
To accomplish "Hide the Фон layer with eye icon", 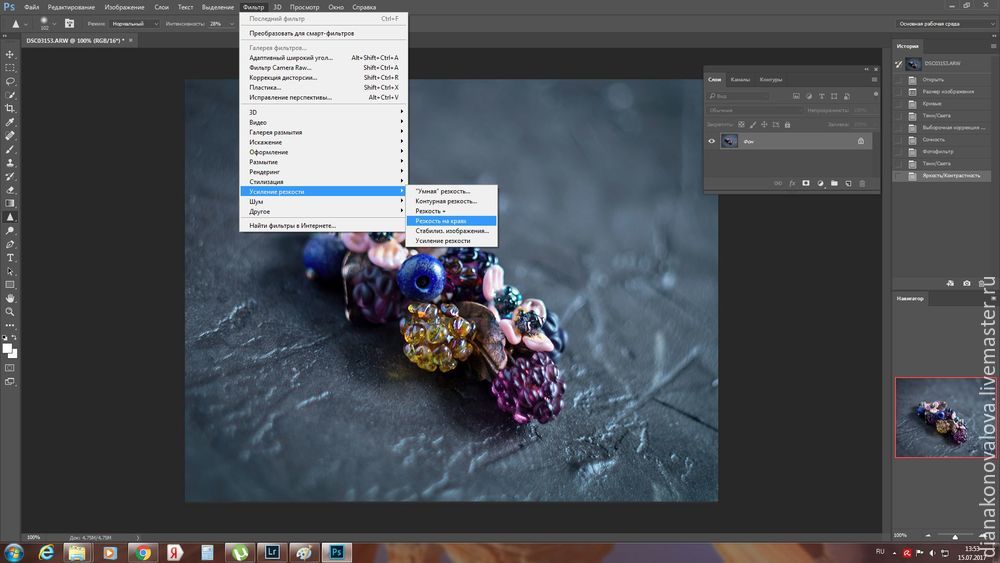I will [x=712, y=141].
